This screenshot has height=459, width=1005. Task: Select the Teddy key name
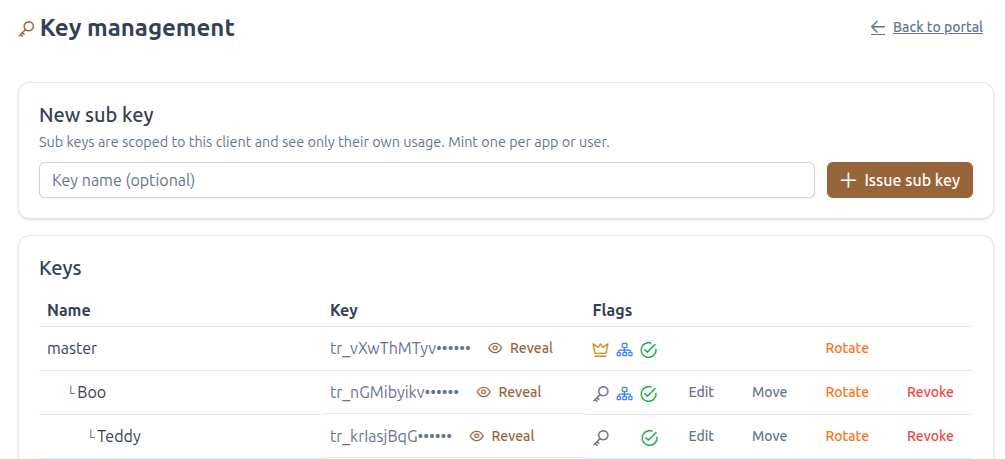(x=119, y=436)
